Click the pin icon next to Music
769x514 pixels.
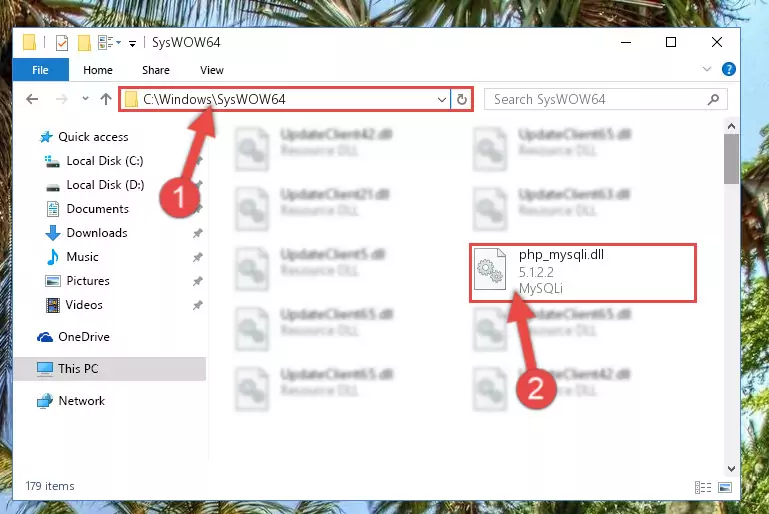pyautogui.click(x=198, y=257)
